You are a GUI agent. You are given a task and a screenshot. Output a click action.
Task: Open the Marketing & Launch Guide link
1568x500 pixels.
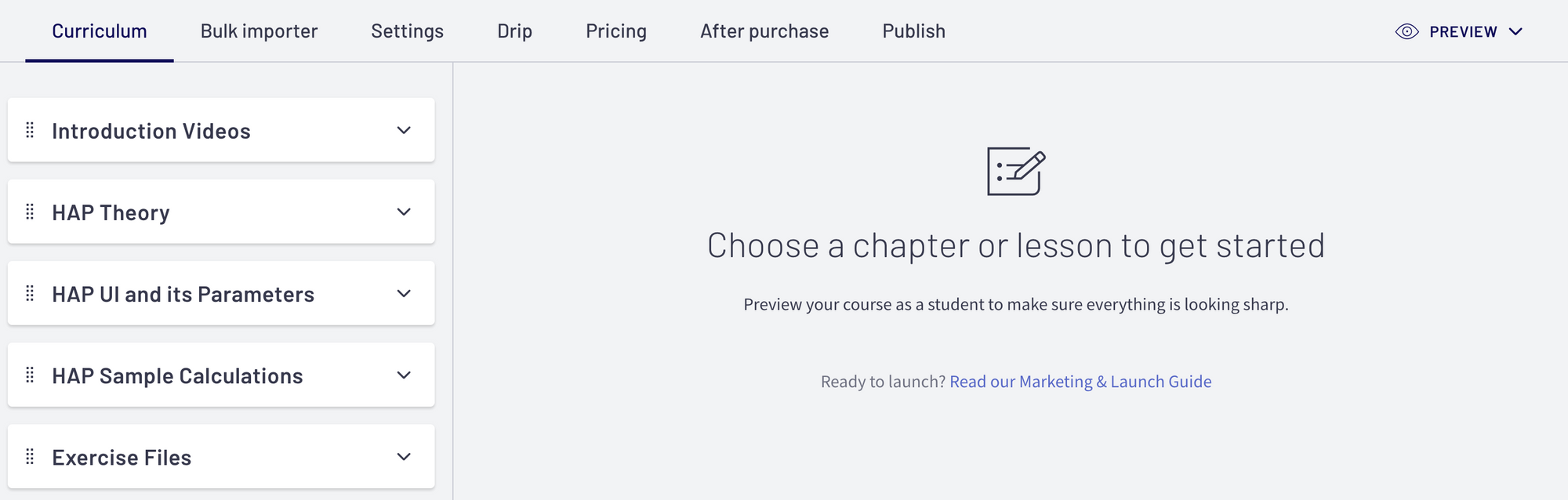tap(1080, 382)
